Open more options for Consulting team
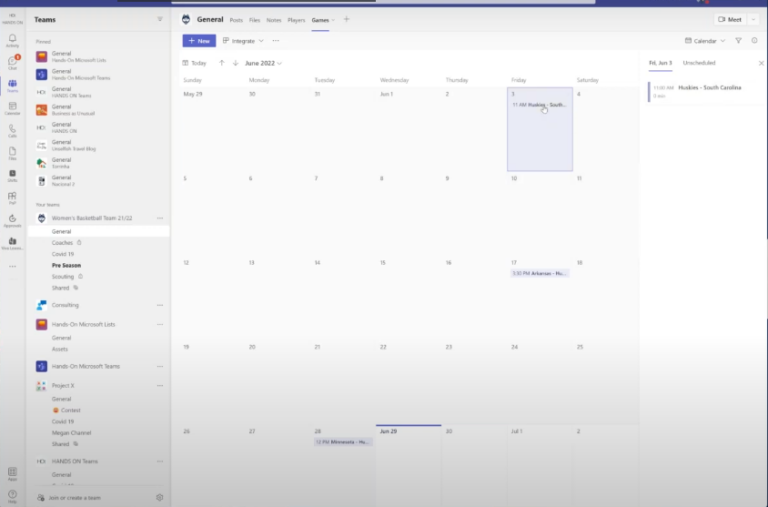768x507 pixels. click(x=160, y=305)
